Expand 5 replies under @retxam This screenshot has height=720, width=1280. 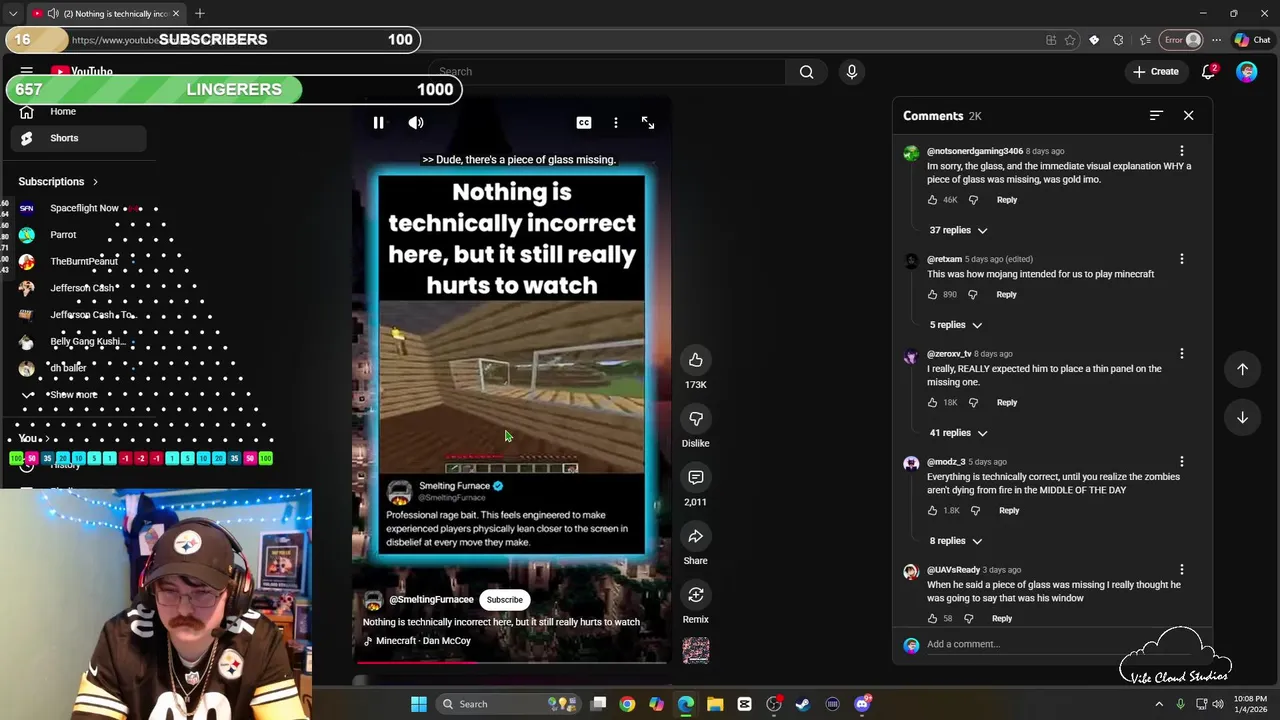tap(956, 325)
